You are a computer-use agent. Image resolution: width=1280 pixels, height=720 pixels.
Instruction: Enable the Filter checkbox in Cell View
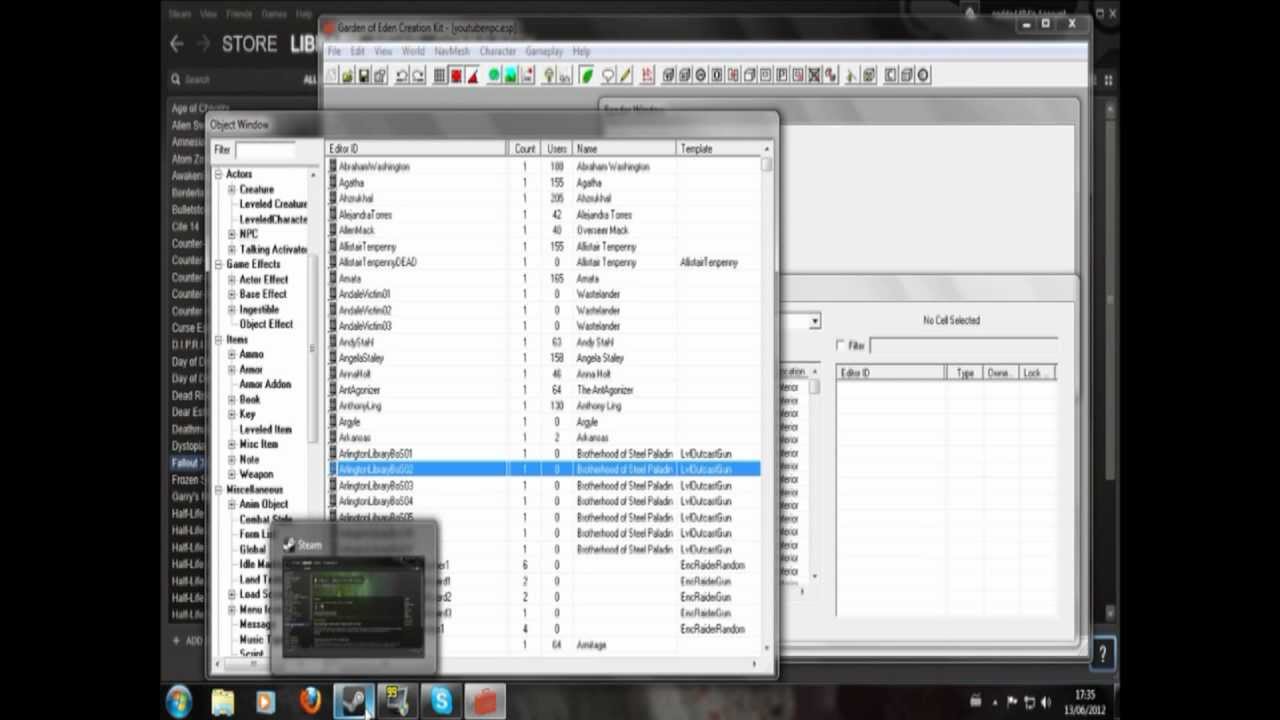tap(841, 345)
